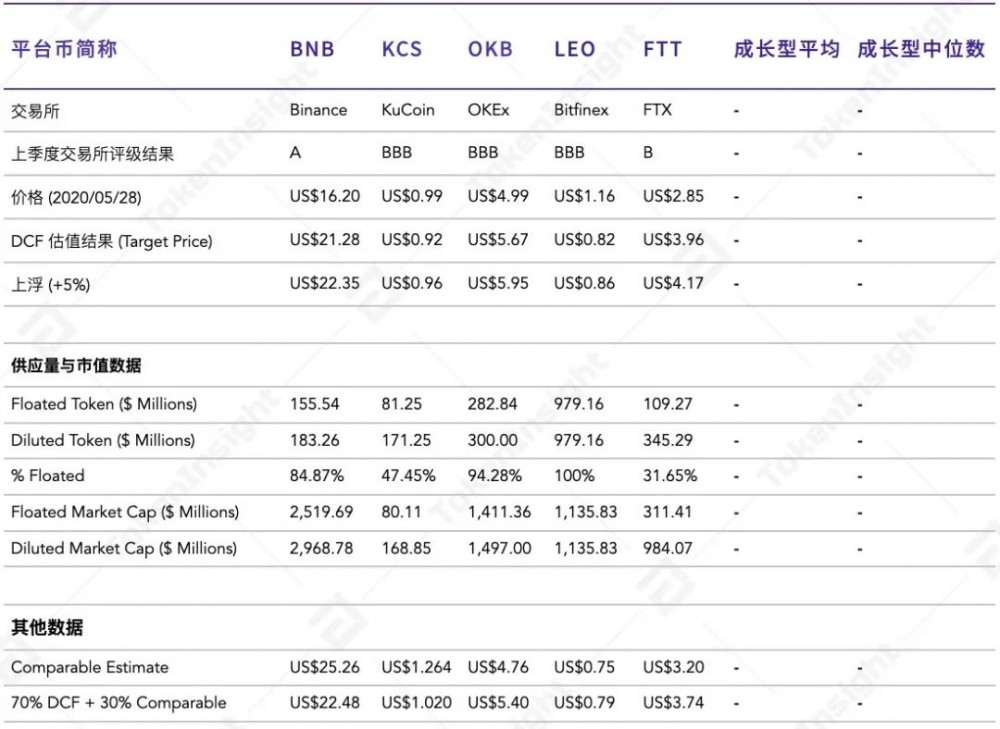Image resolution: width=1000 pixels, height=729 pixels.
Task: Select the KCS column header
Action: tap(401, 48)
